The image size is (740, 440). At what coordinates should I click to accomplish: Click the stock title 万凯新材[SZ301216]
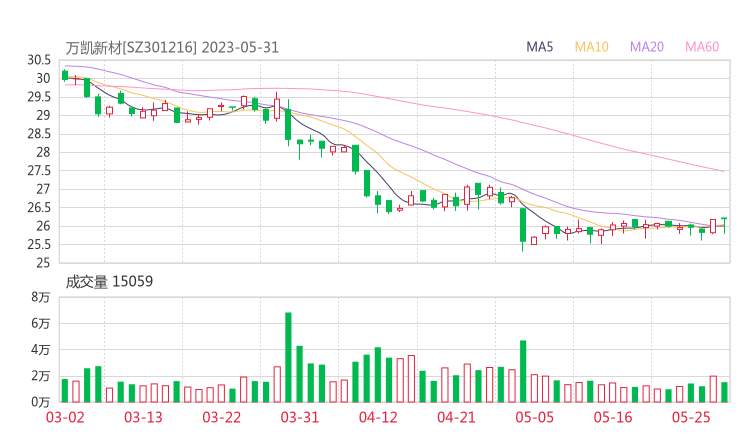tap(132, 47)
